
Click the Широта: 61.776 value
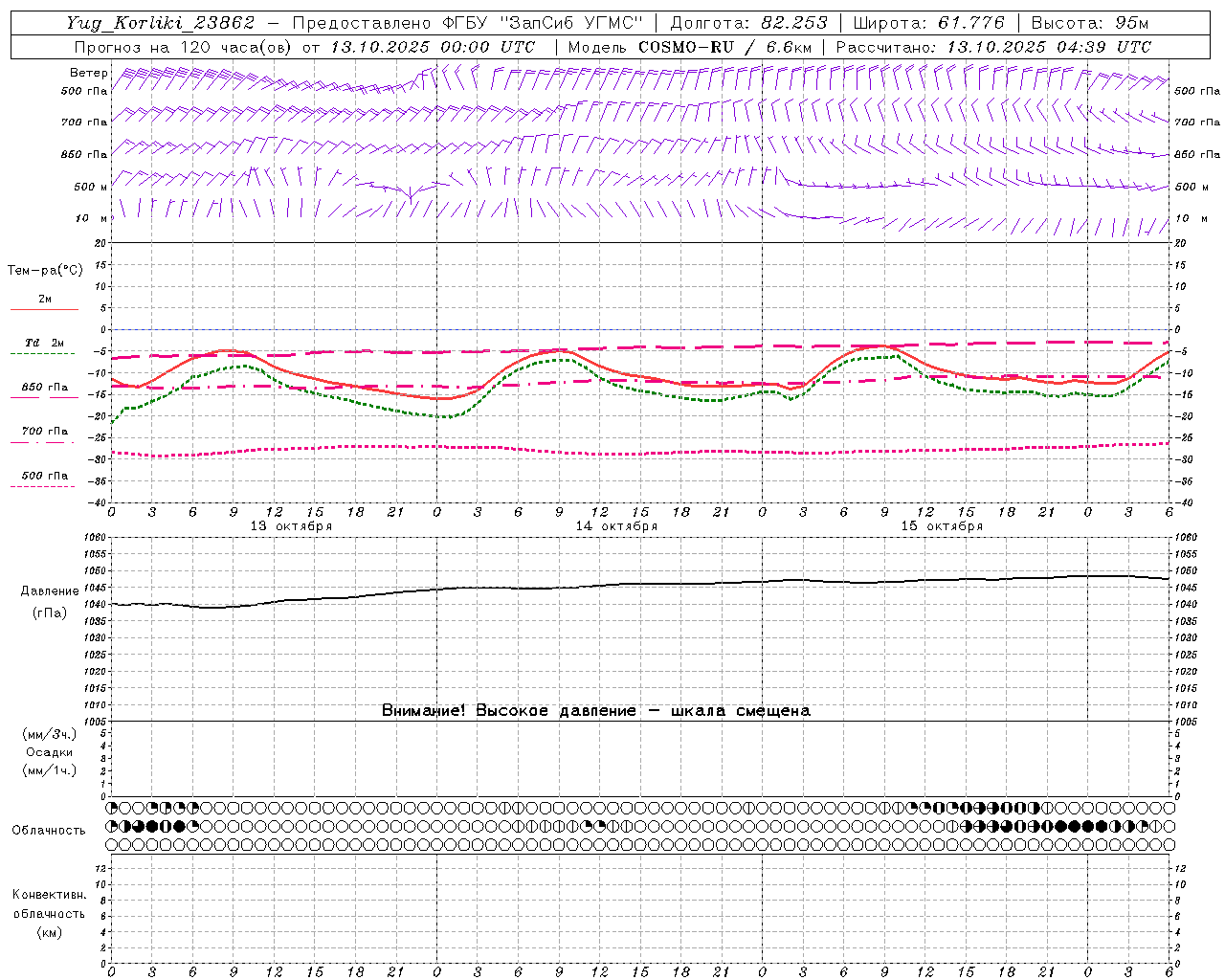point(928,23)
